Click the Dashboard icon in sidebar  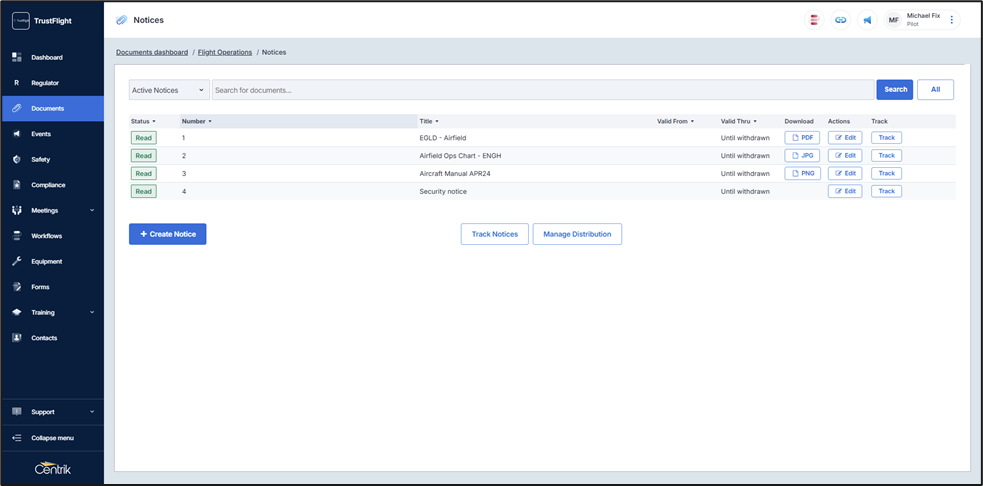(x=17, y=57)
